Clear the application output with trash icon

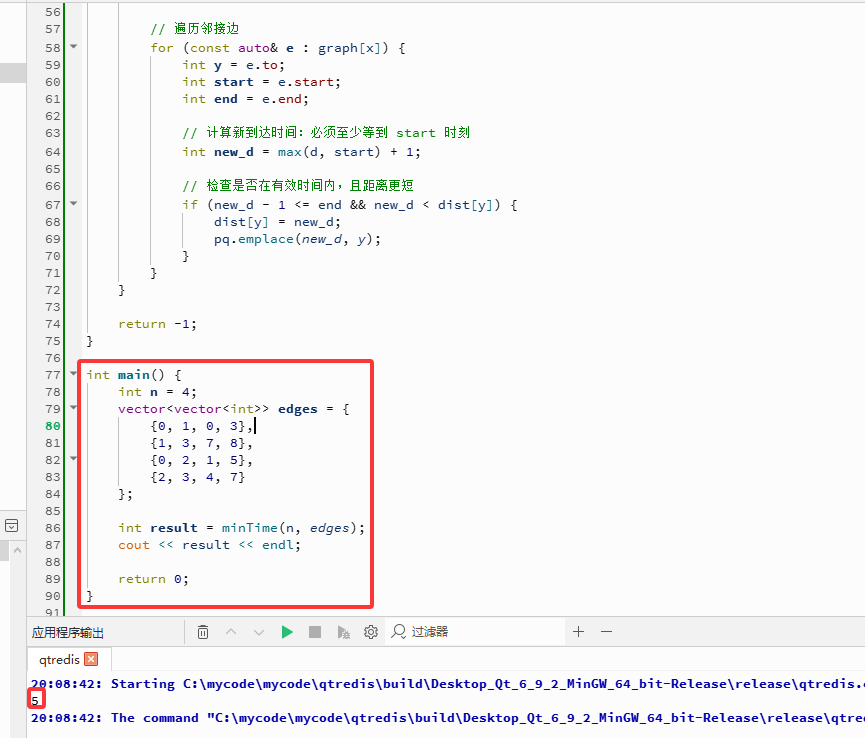pos(203,632)
